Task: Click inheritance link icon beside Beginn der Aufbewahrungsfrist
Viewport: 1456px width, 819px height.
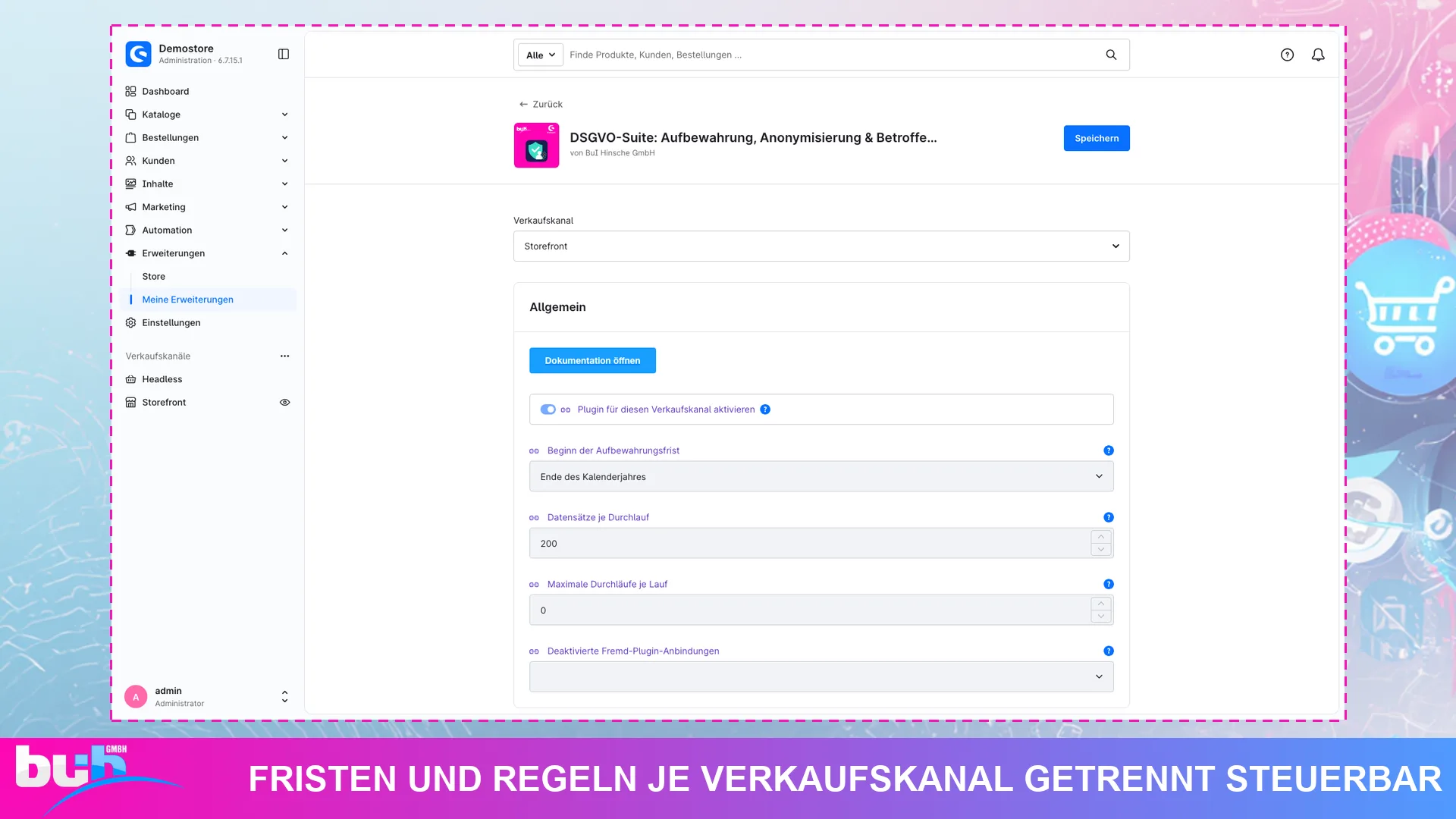Action: 534,450
